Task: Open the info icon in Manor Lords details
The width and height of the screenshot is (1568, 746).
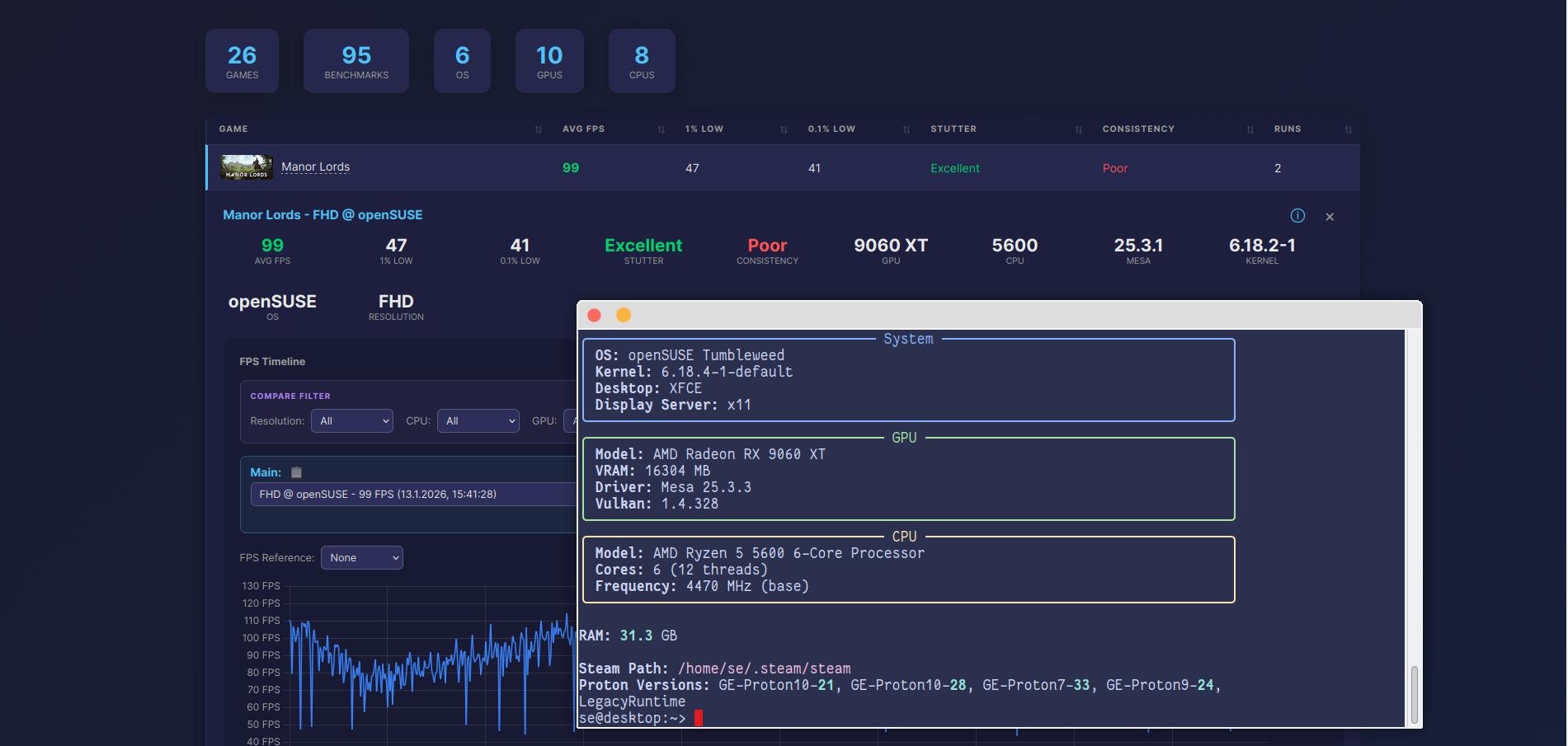Action: pos(1297,215)
